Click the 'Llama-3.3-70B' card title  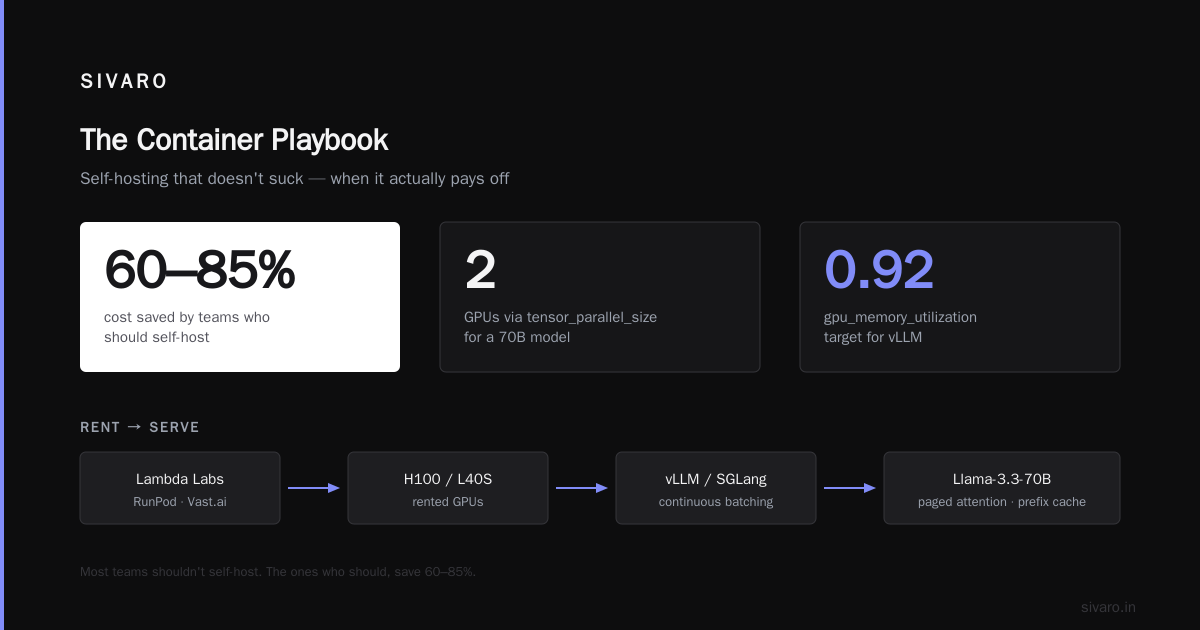tap(1002, 479)
